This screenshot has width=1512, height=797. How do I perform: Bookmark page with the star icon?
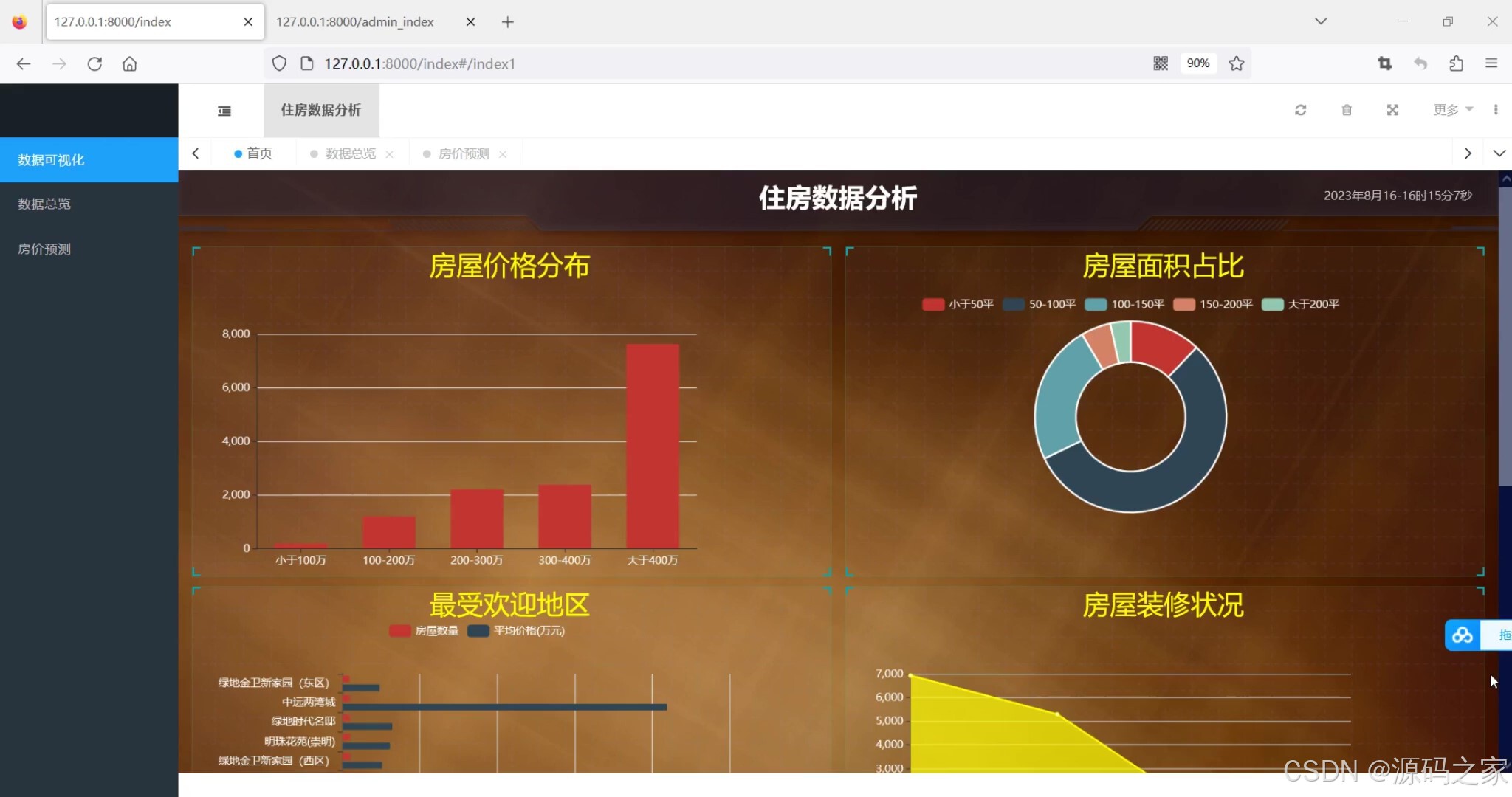(x=1237, y=63)
